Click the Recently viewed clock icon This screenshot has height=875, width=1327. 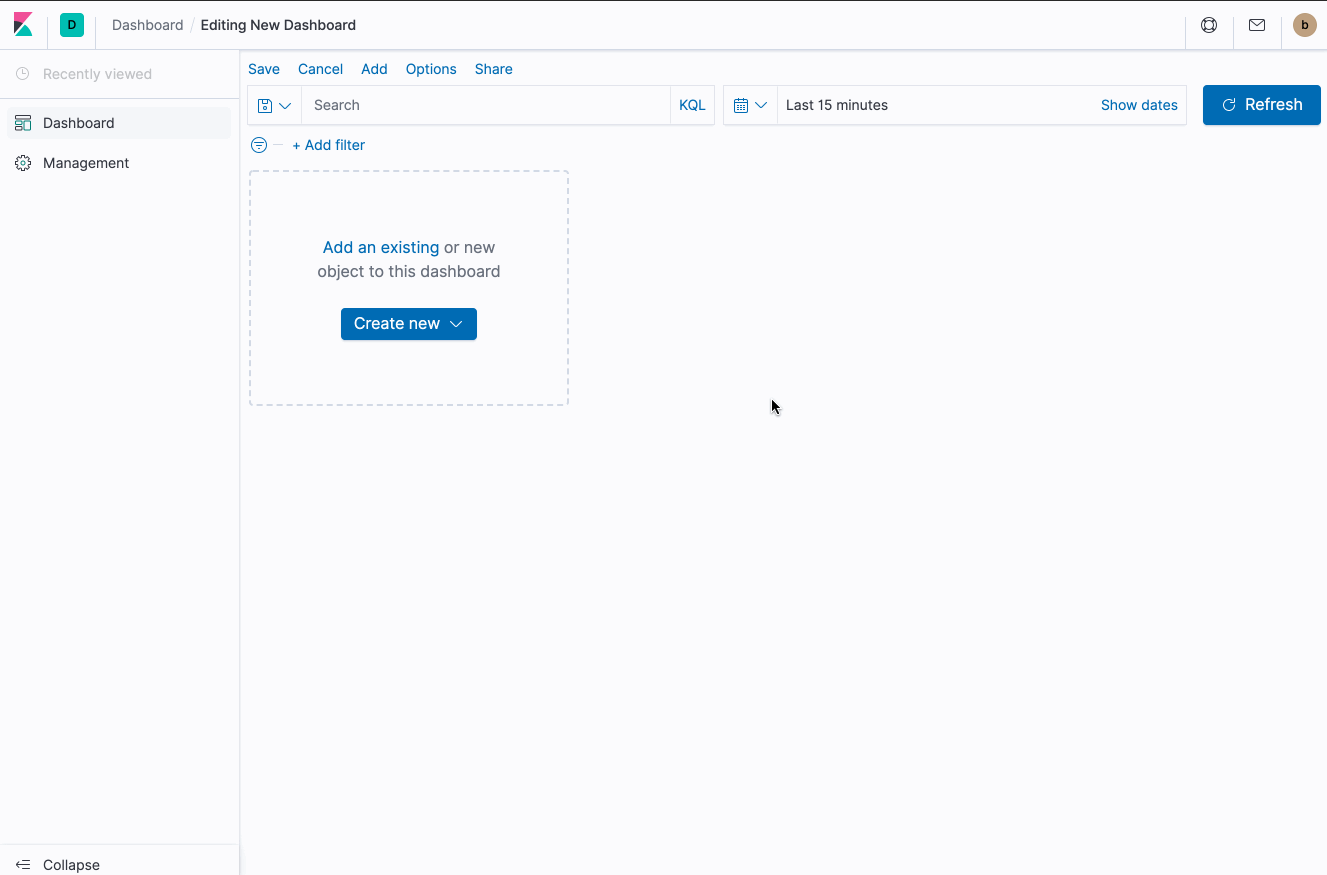coord(22,73)
